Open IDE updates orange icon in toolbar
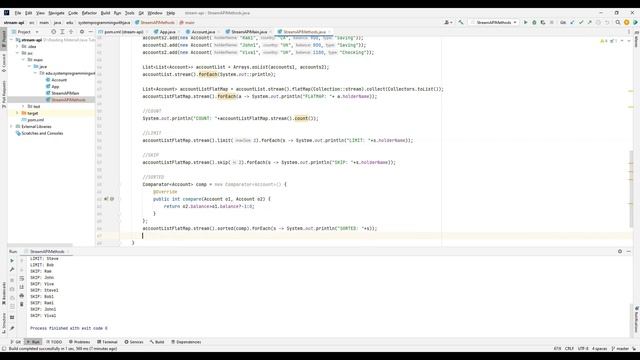 (x=627, y=22)
